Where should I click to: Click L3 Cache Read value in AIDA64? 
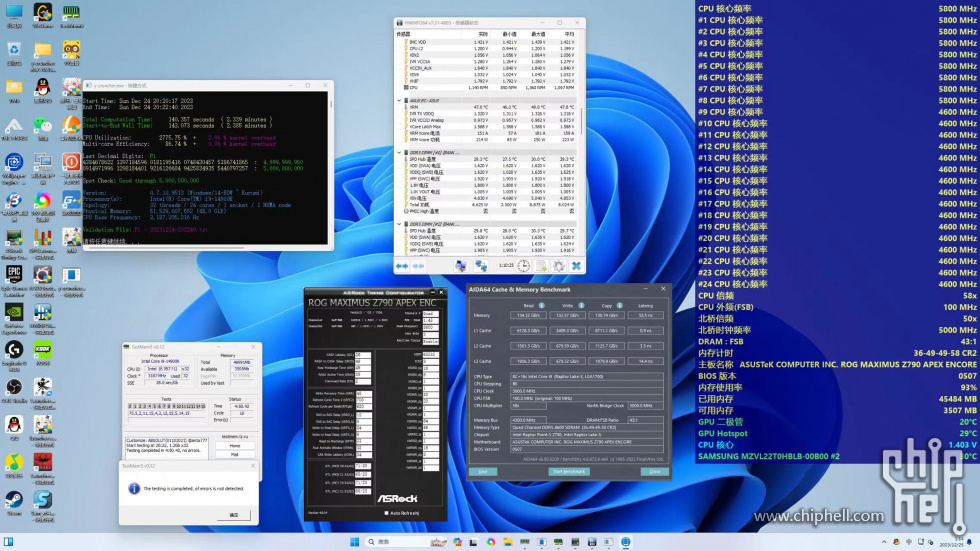(528, 361)
